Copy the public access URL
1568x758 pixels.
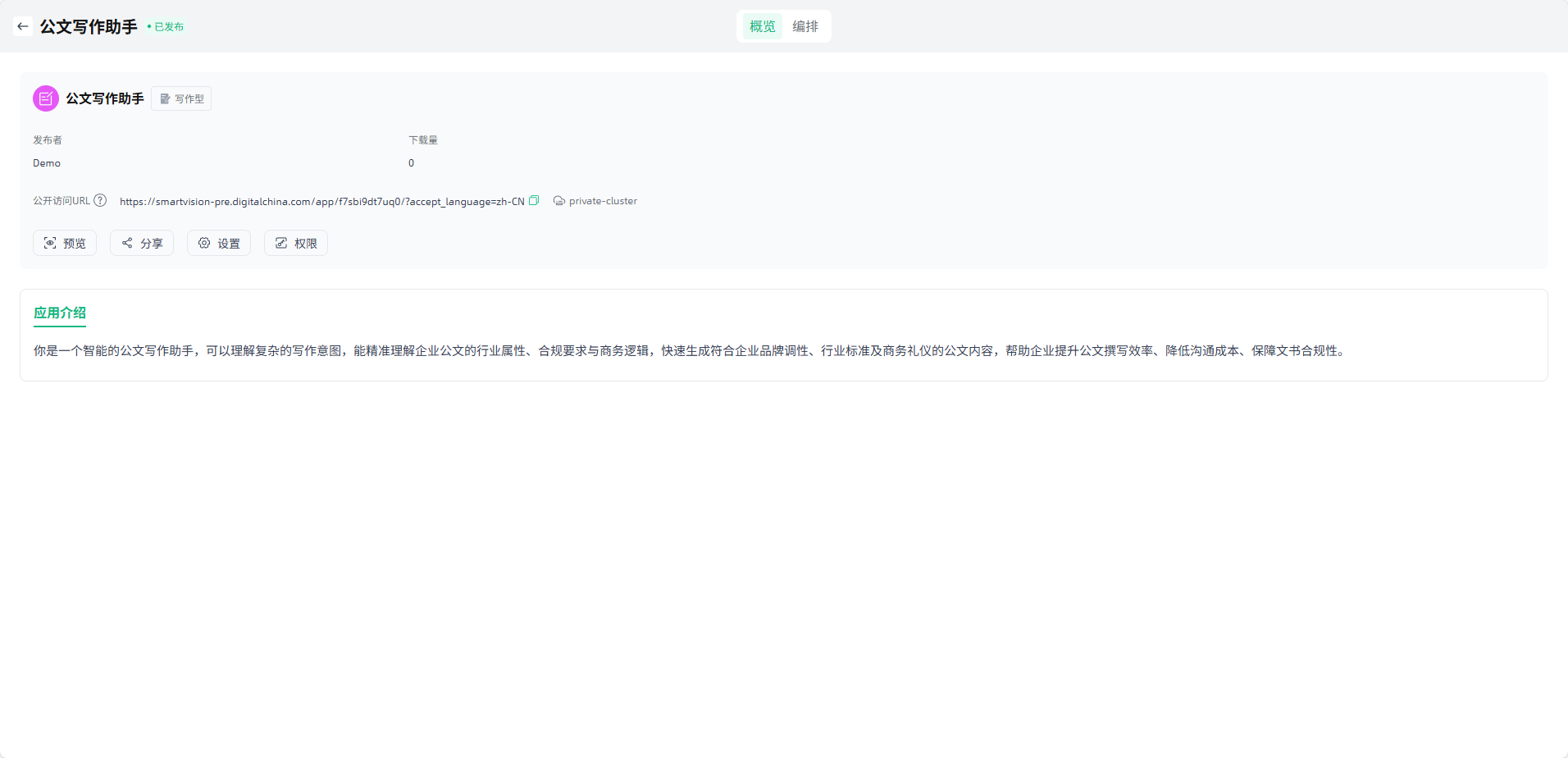[x=534, y=200]
